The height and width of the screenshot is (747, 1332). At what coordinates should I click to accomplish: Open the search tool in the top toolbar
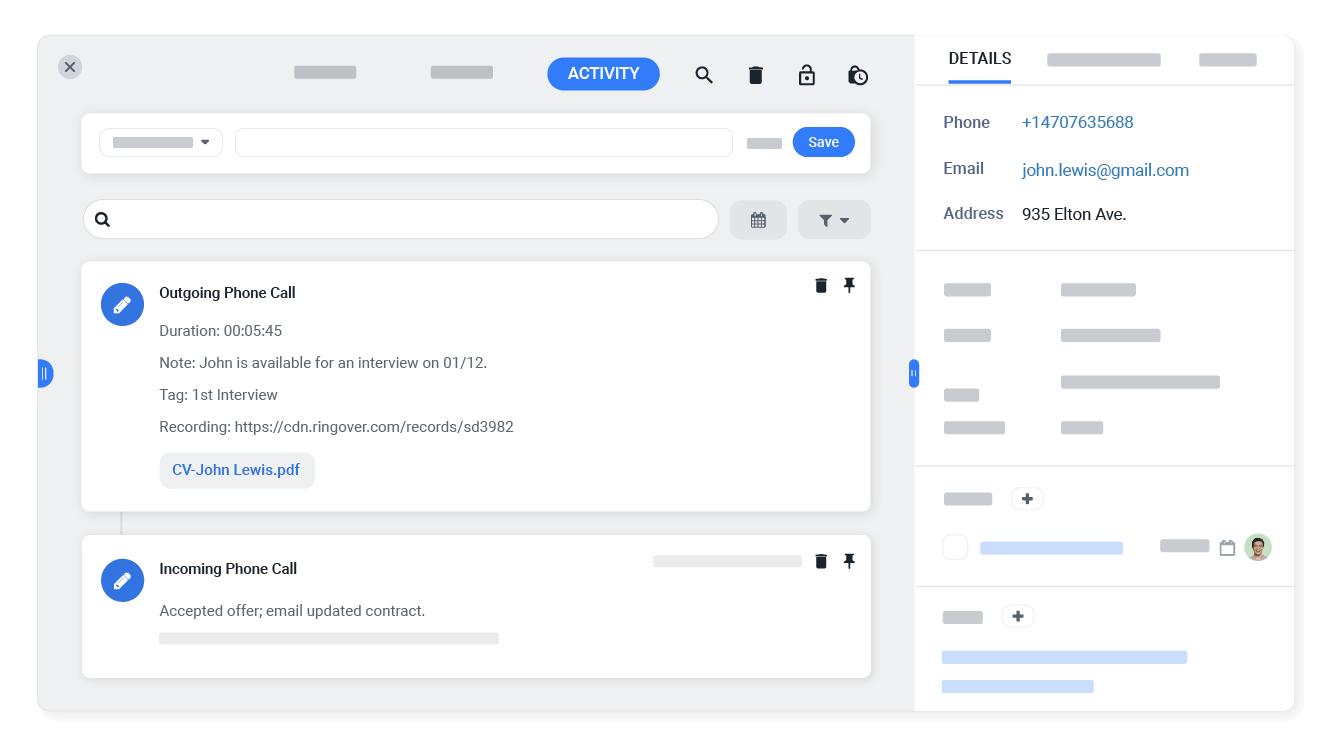coord(704,75)
